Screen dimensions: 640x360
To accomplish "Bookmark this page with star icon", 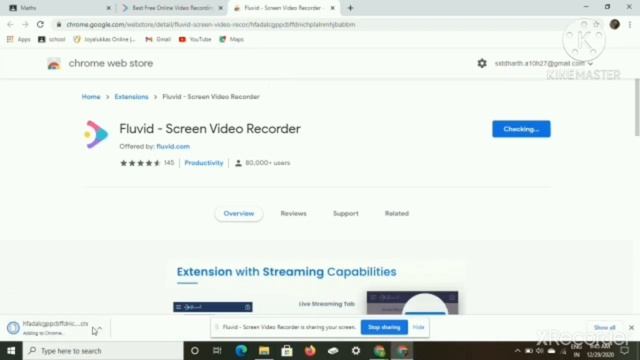I will [x=596, y=24].
